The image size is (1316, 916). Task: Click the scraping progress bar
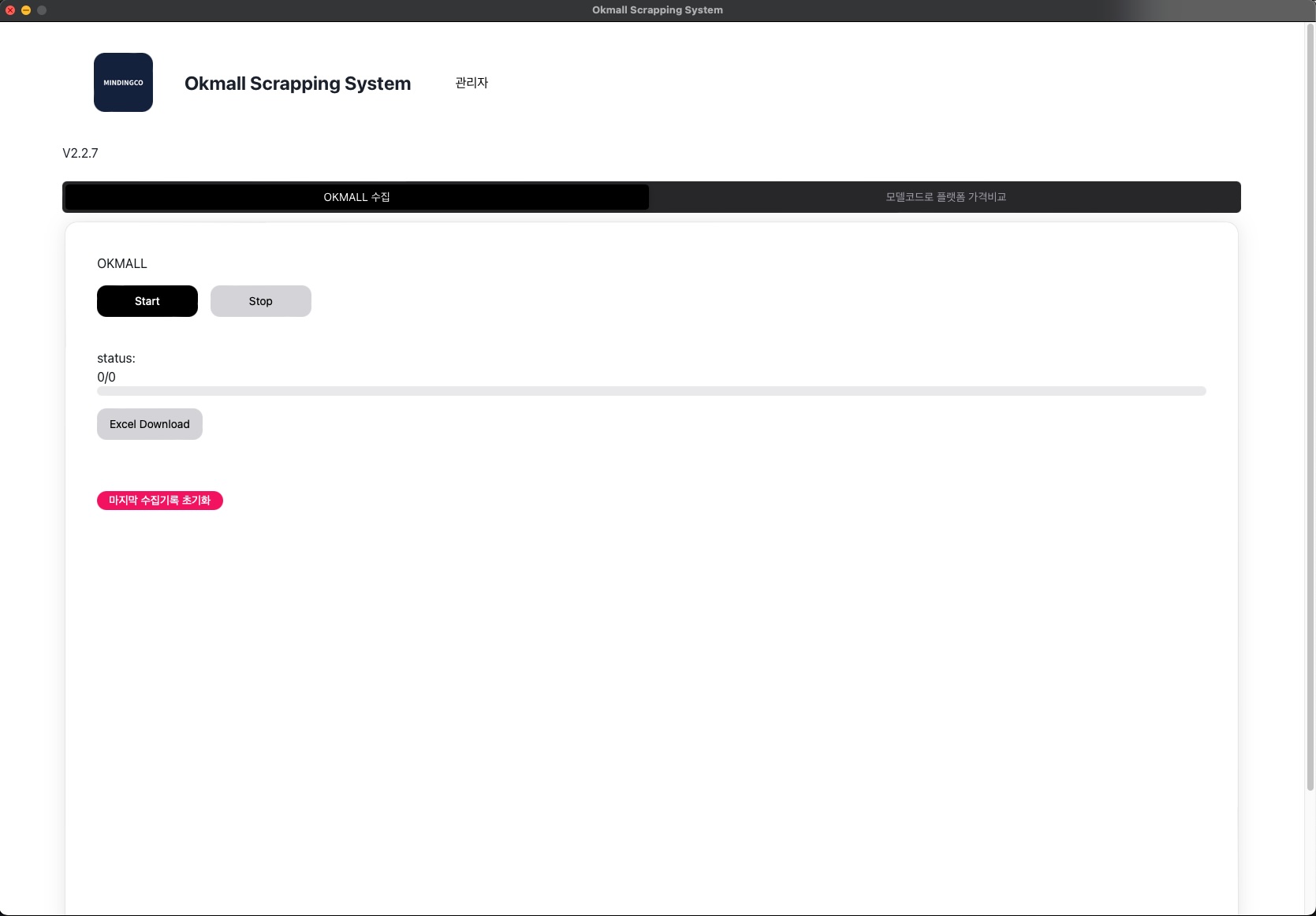[x=651, y=391]
